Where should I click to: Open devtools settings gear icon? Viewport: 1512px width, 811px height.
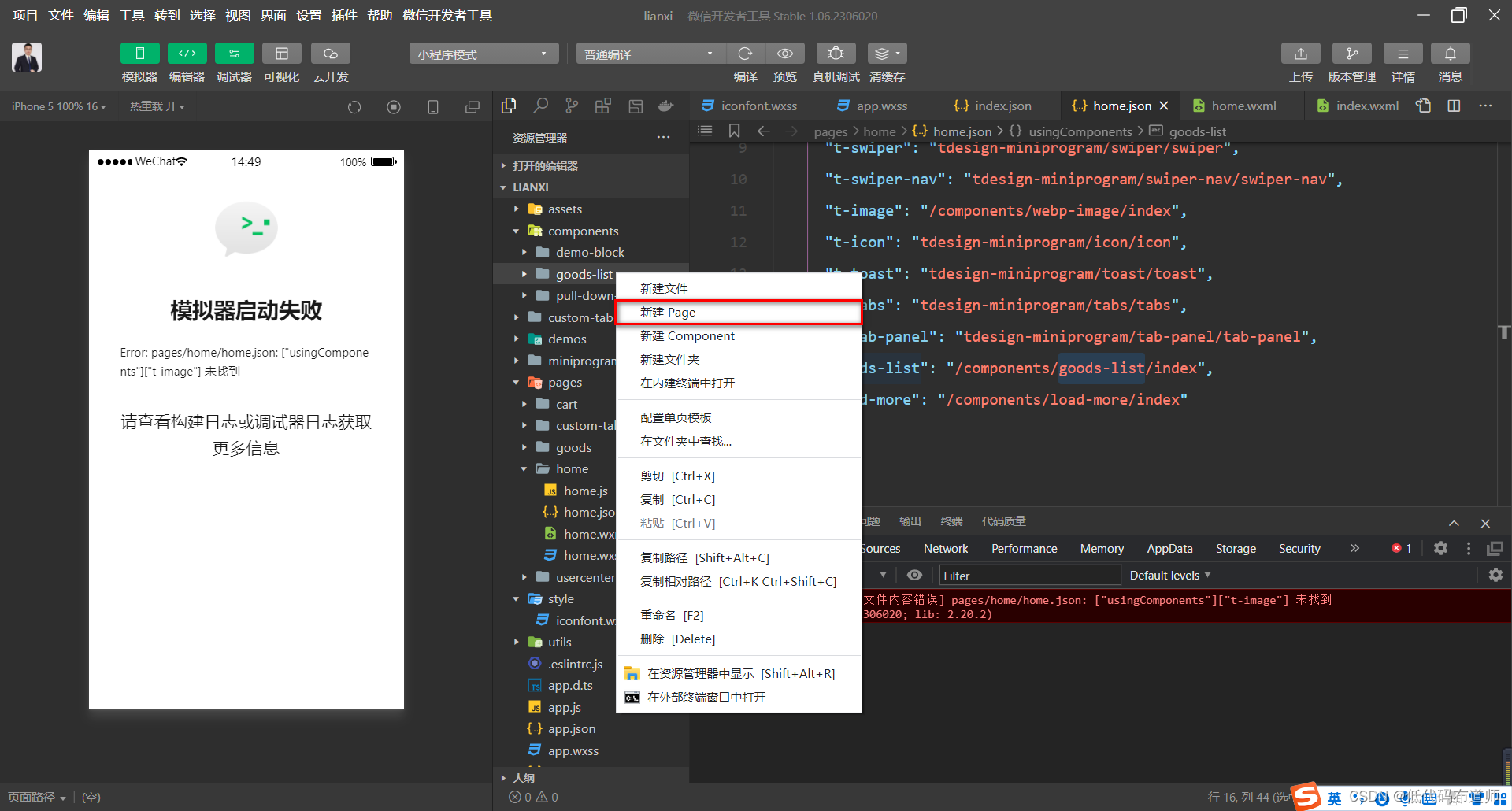pyautogui.click(x=1440, y=548)
